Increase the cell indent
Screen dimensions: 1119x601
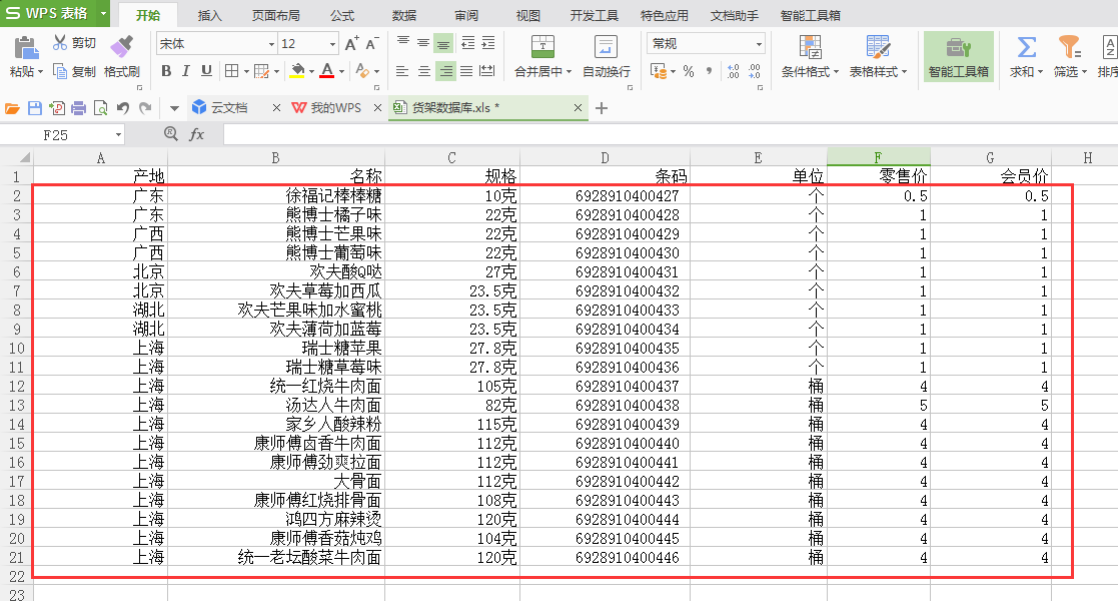(488, 44)
